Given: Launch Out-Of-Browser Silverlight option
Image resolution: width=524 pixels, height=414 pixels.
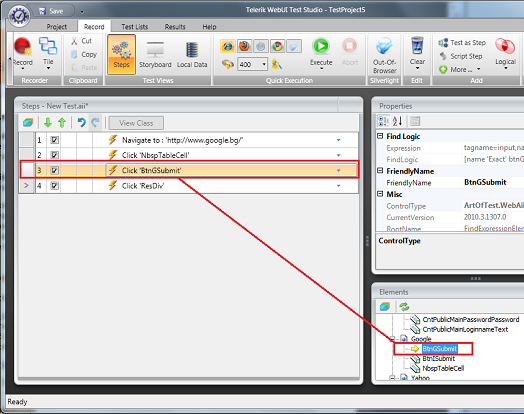Looking at the screenshot, I should tap(384, 55).
